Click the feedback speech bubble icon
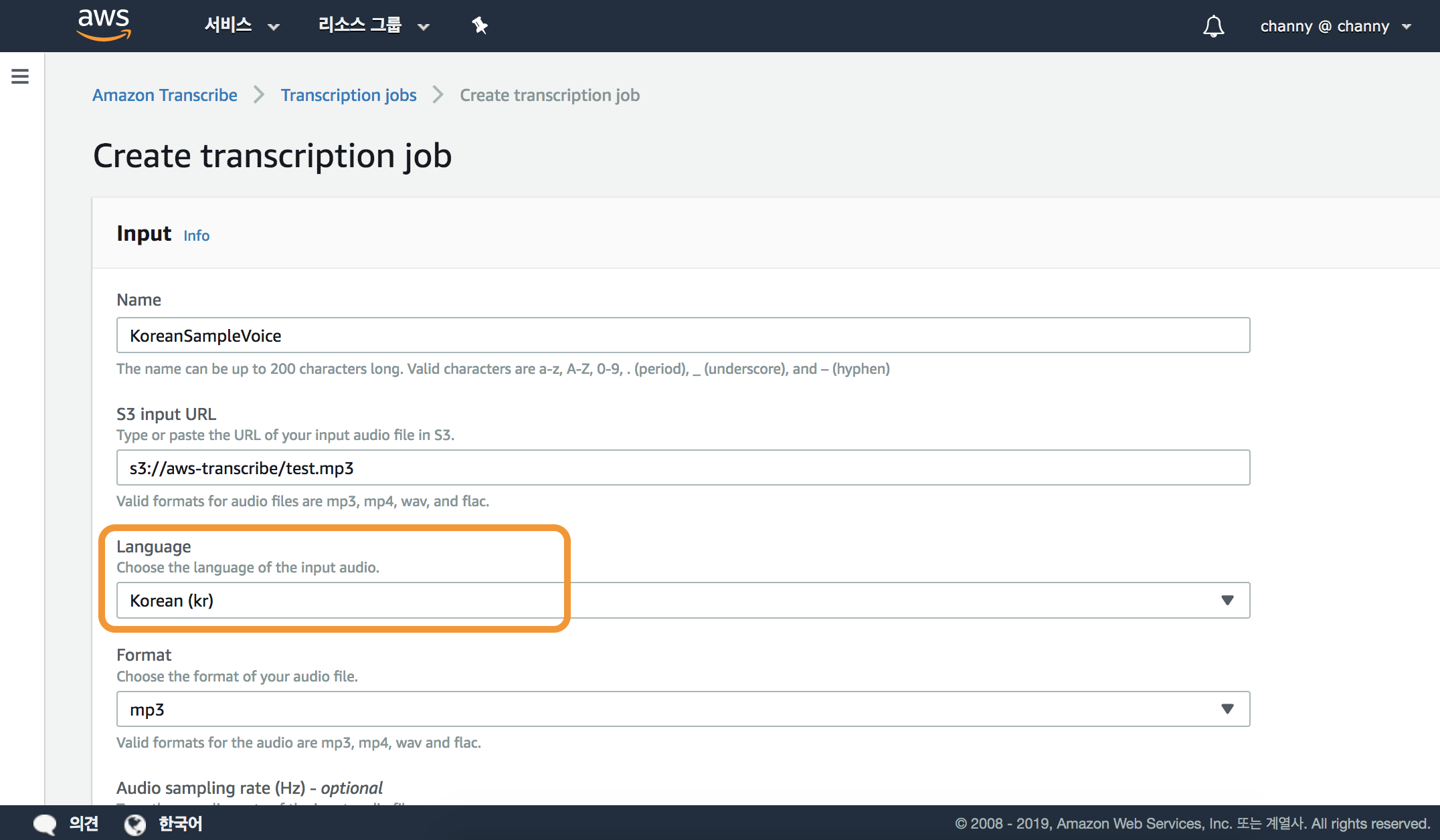1440x840 pixels. click(45, 824)
